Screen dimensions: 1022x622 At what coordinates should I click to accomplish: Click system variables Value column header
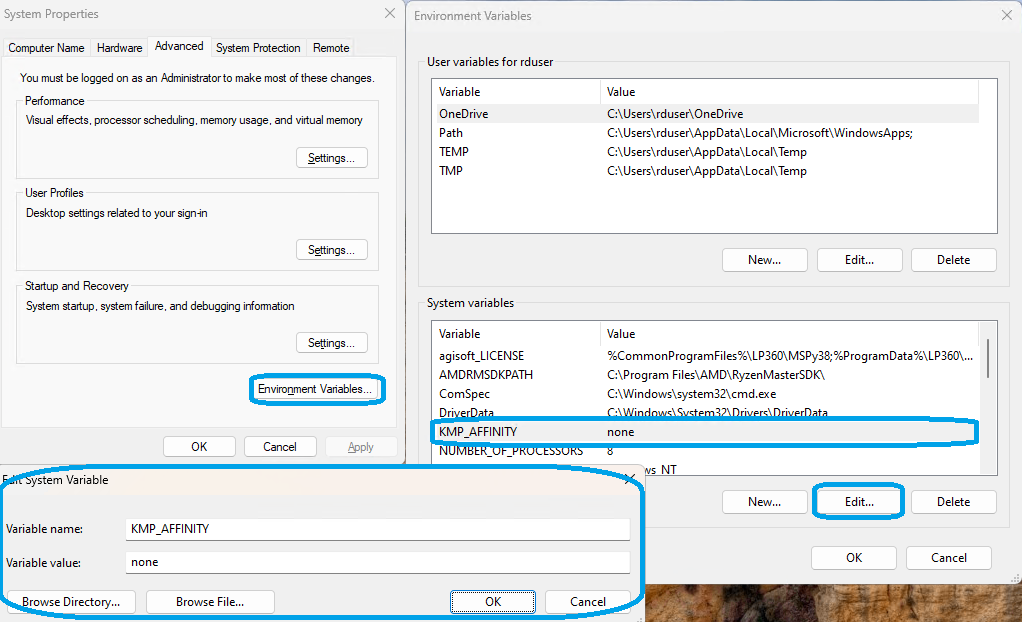click(x=789, y=334)
